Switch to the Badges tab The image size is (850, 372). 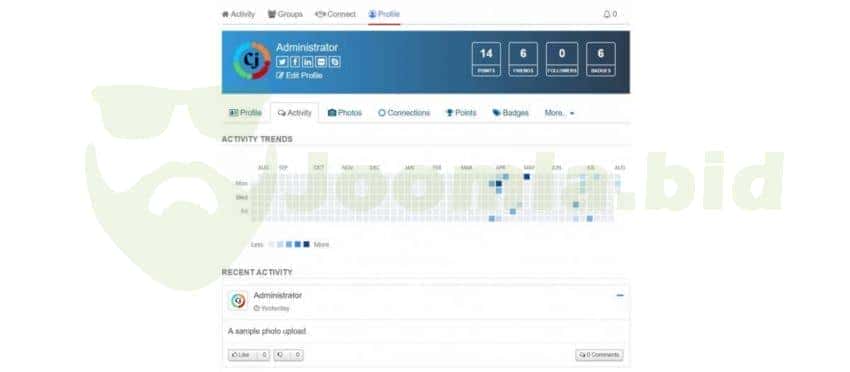[510, 113]
